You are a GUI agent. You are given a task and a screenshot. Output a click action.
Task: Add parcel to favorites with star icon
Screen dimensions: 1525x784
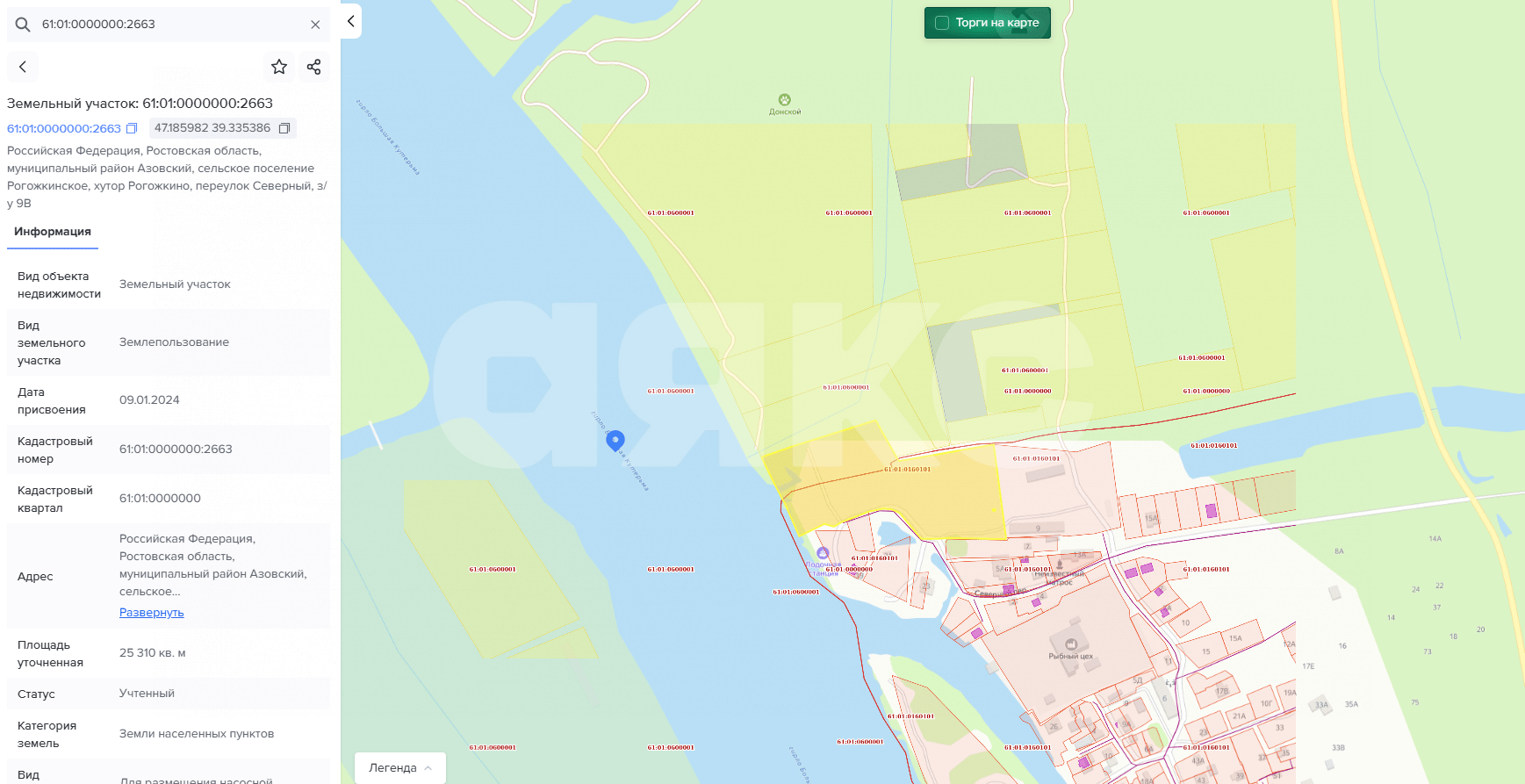click(279, 67)
